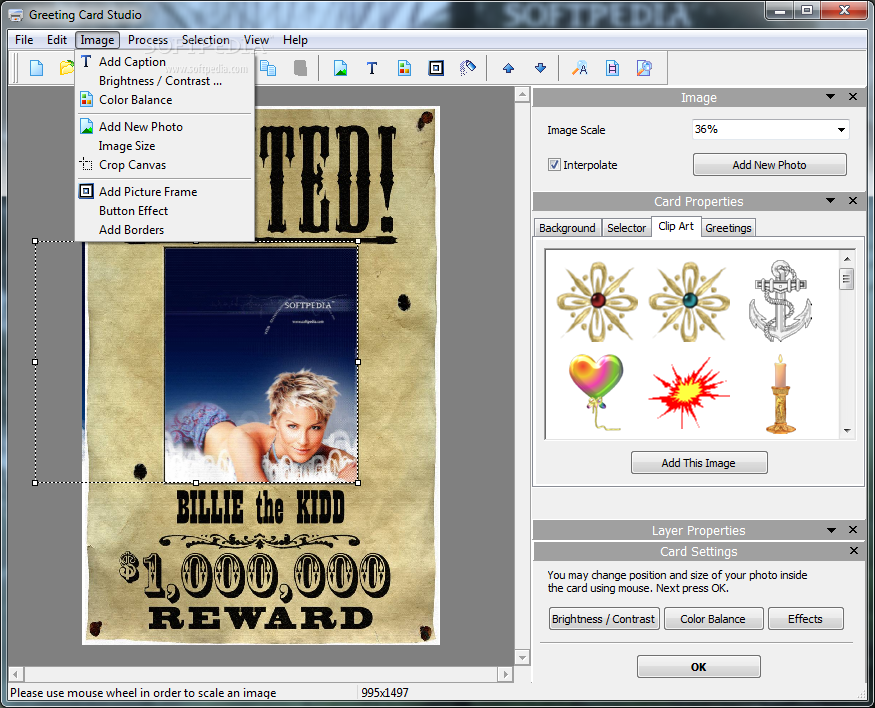Click the canvas horizontal scroll-left arrow
This screenshot has height=708, width=875.
coord(16,674)
